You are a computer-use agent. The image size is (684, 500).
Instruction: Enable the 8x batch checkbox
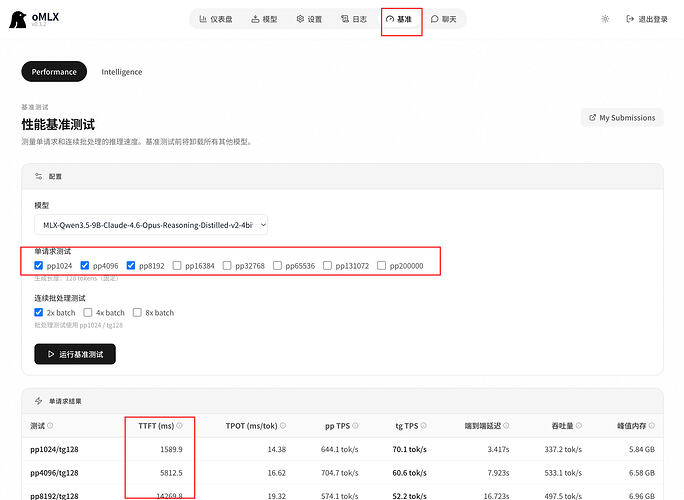[x=137, y=312]
